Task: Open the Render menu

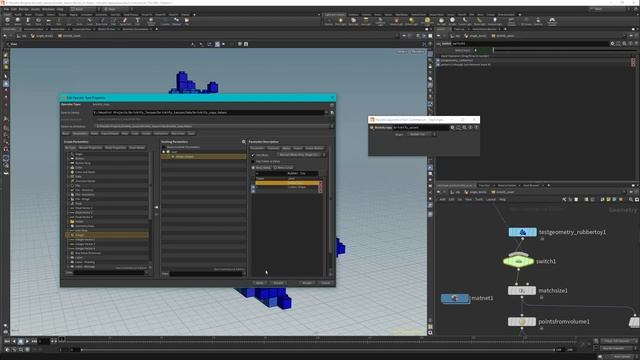Action: [24, 9]
